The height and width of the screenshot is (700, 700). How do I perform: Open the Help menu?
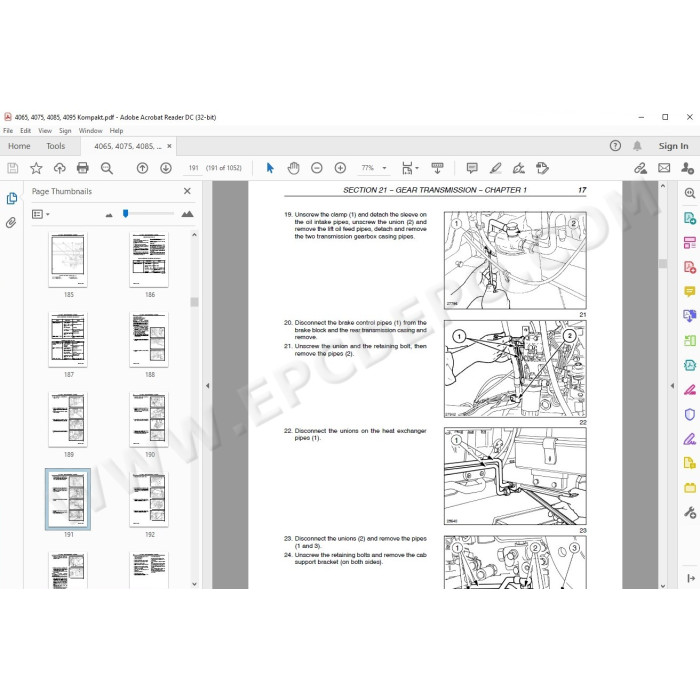point(117,131)
